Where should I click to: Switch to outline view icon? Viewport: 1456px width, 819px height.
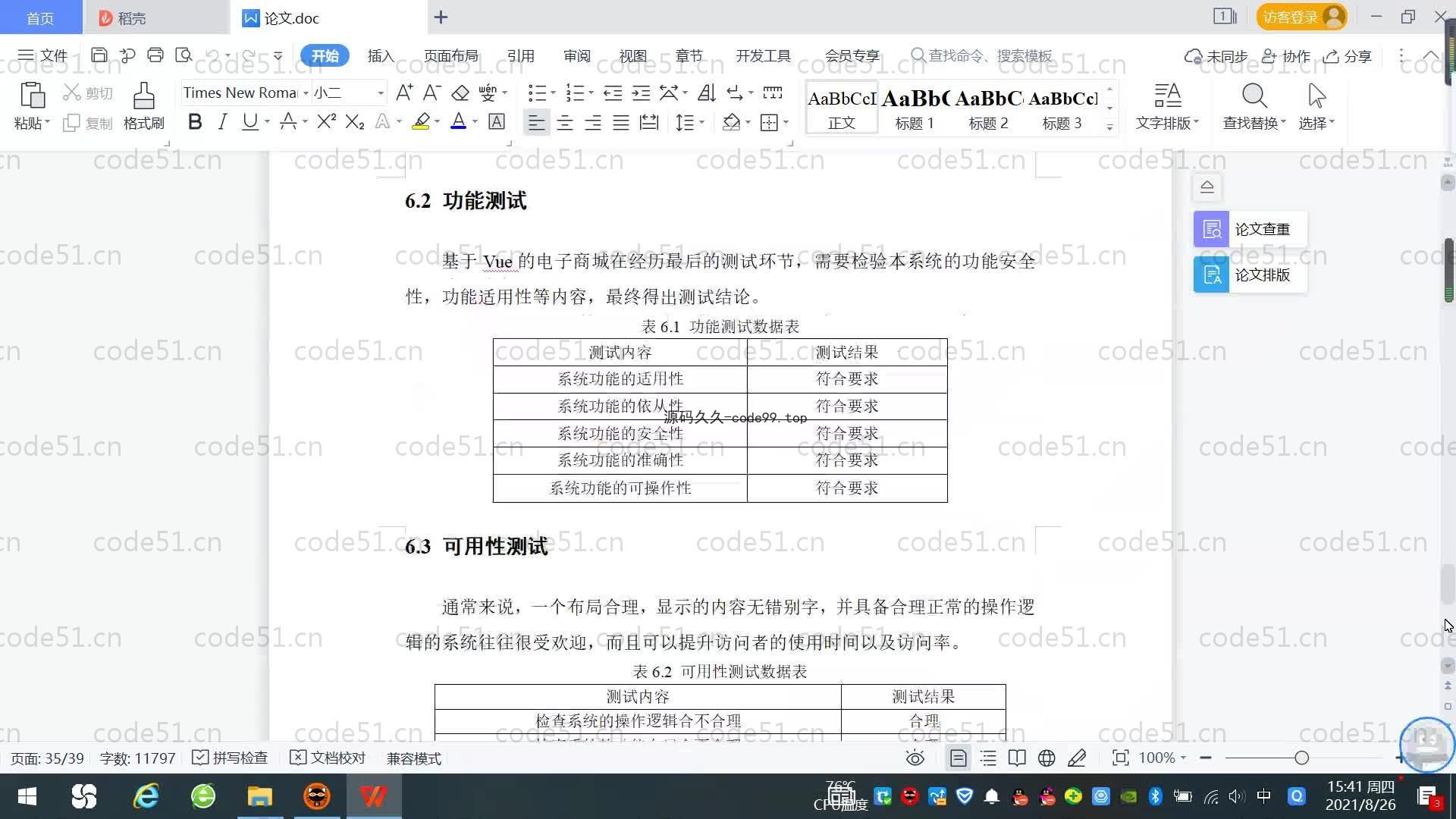[x=988, y=758]
